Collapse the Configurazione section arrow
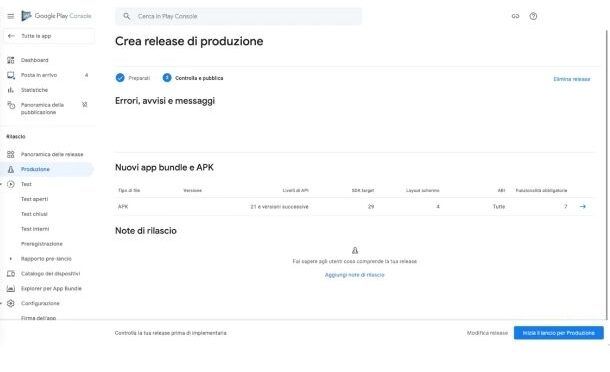 point(1,304)
